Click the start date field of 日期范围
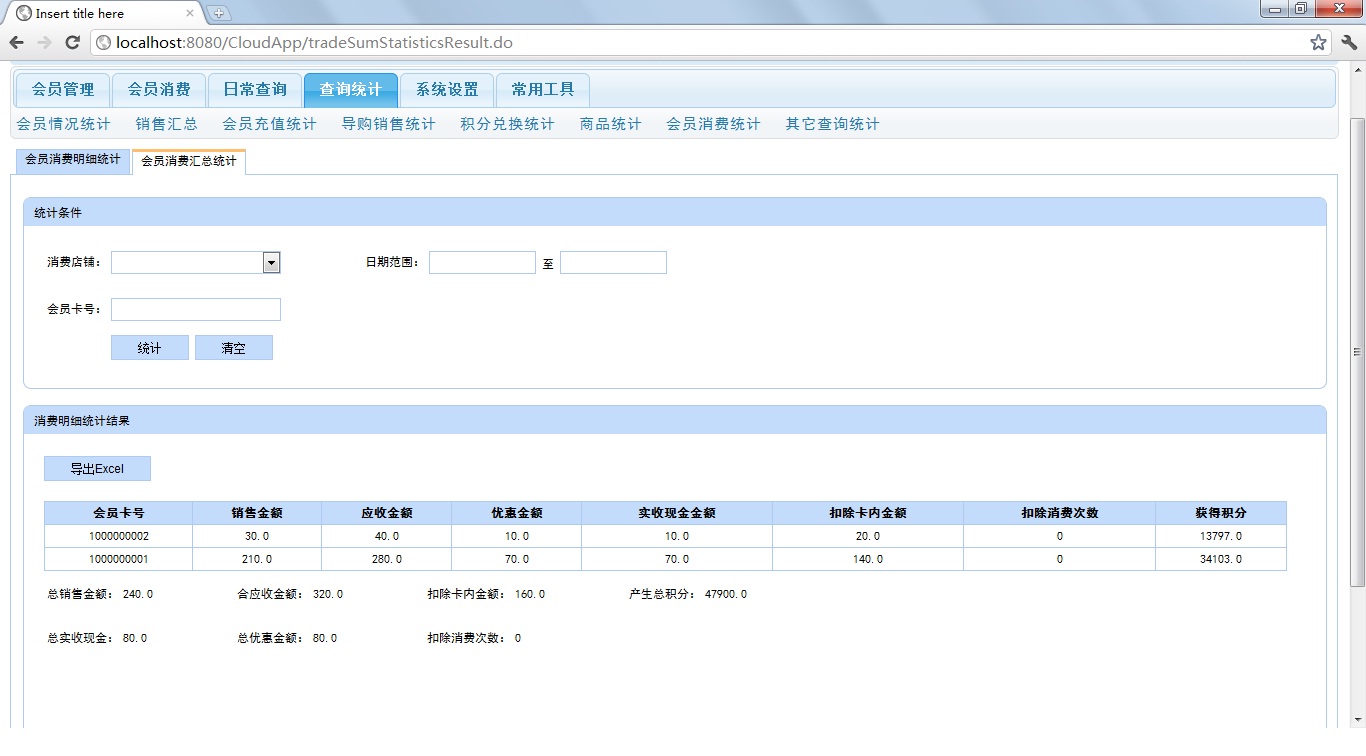 tap(482, 262)
